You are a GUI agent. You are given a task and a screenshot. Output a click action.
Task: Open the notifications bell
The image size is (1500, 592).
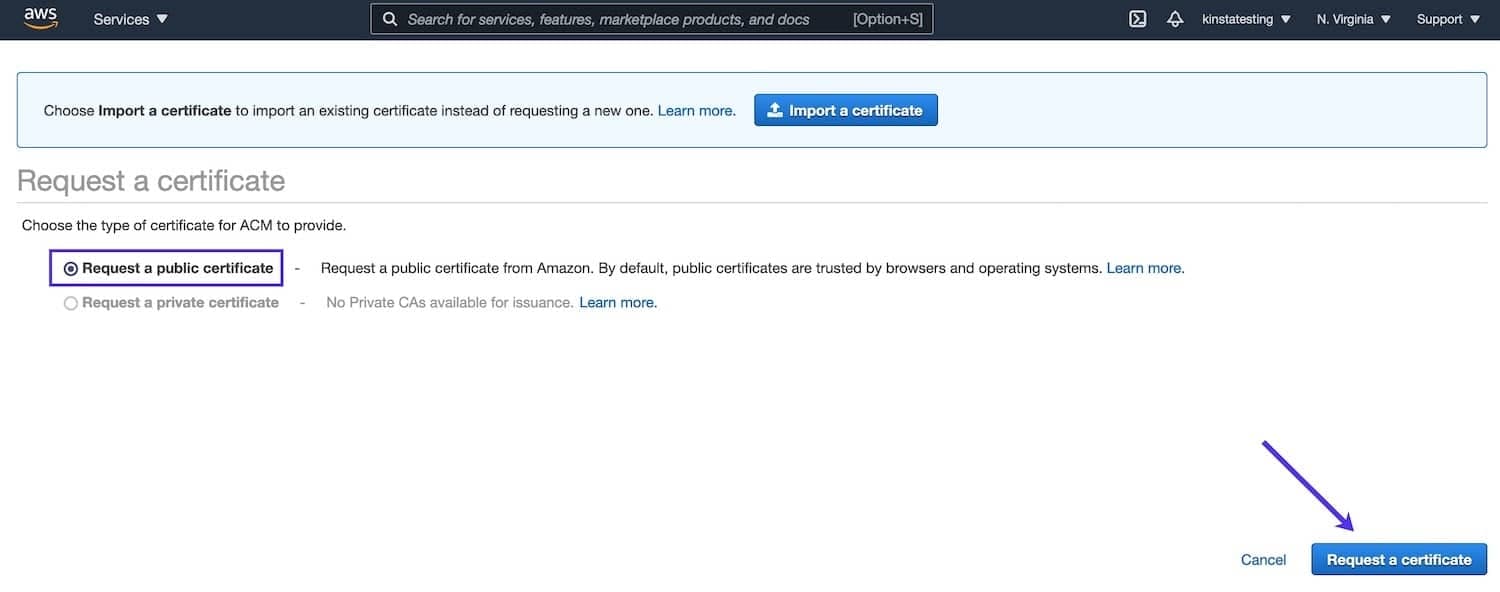pyautogui.click(x=1174, y=18)
